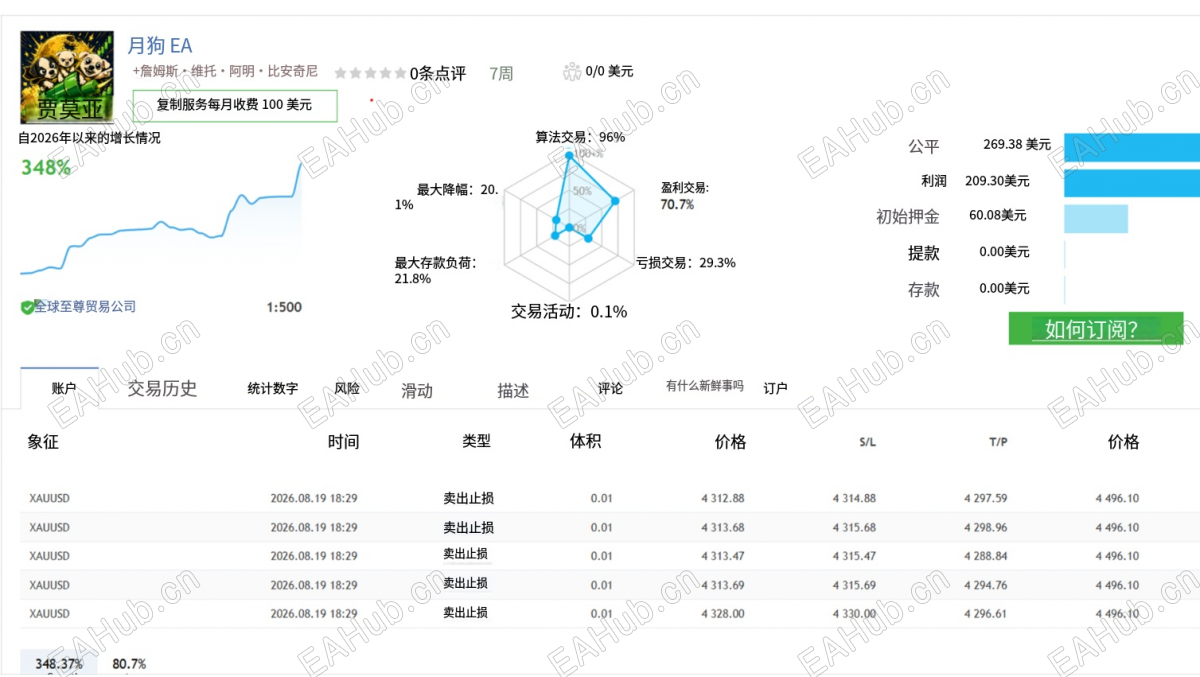This screenshot has height=677, width=1200.
Task: Sort by the 类型 column header
Action: click(477, 441)
